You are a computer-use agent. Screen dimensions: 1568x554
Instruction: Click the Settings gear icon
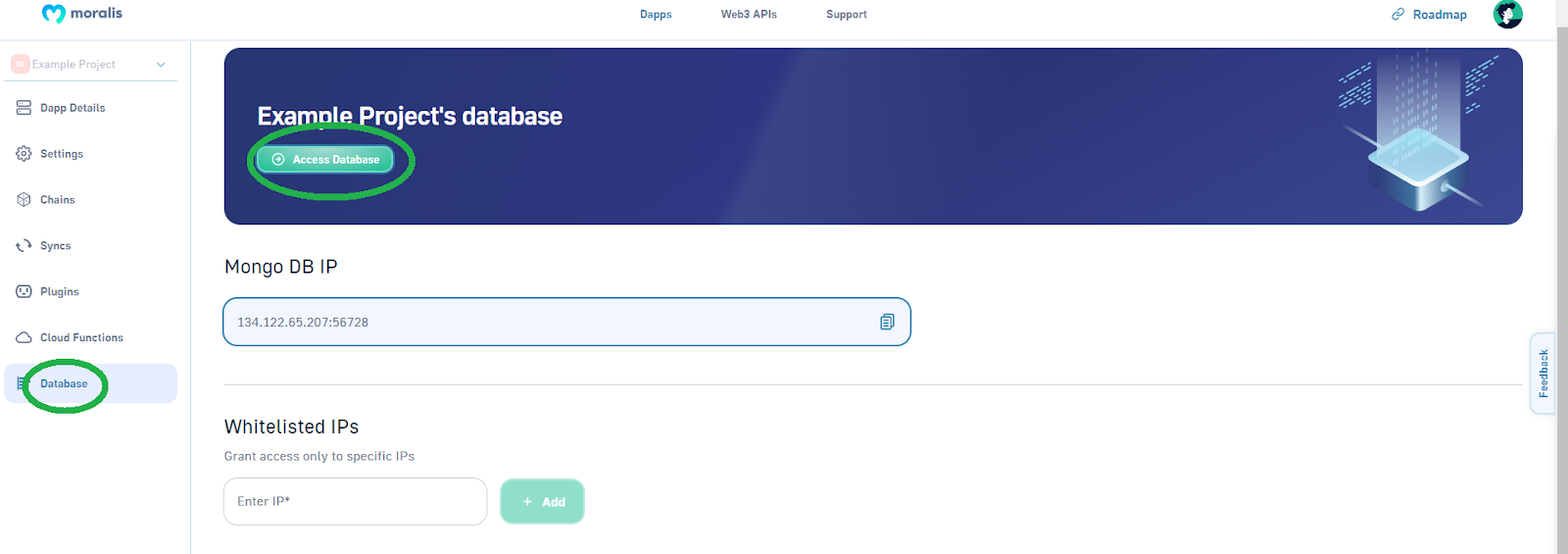point(24,154)
